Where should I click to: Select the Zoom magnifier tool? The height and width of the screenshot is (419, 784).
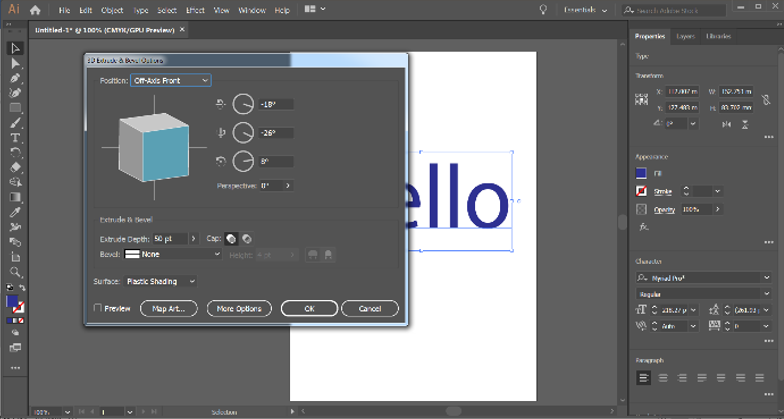pyautogui.click(x=15, y=272)
